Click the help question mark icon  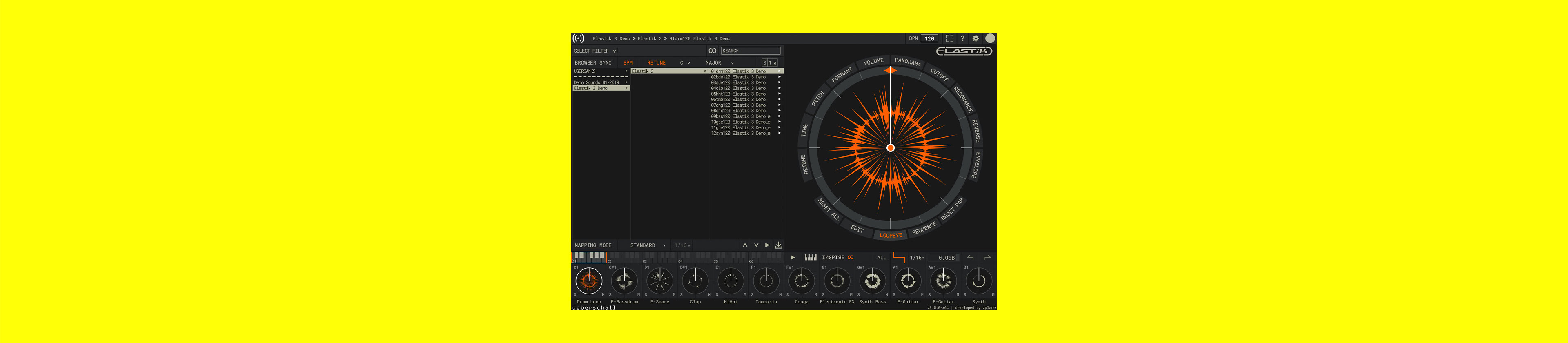962,38
